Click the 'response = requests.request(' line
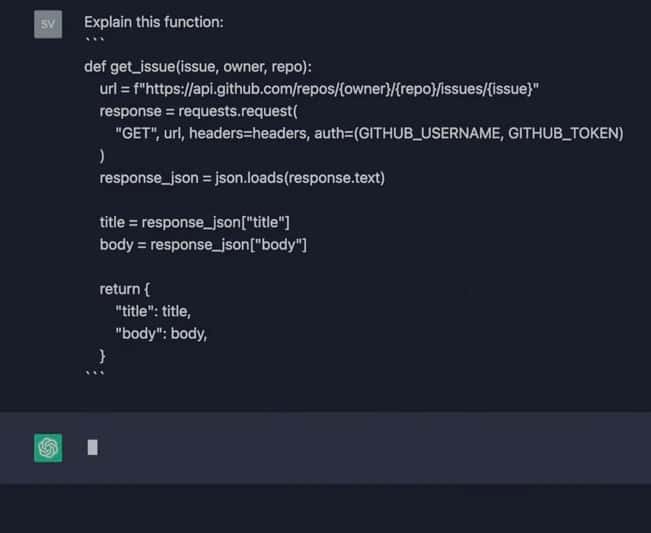Screen dimensions: 651x533 (198, 111)
